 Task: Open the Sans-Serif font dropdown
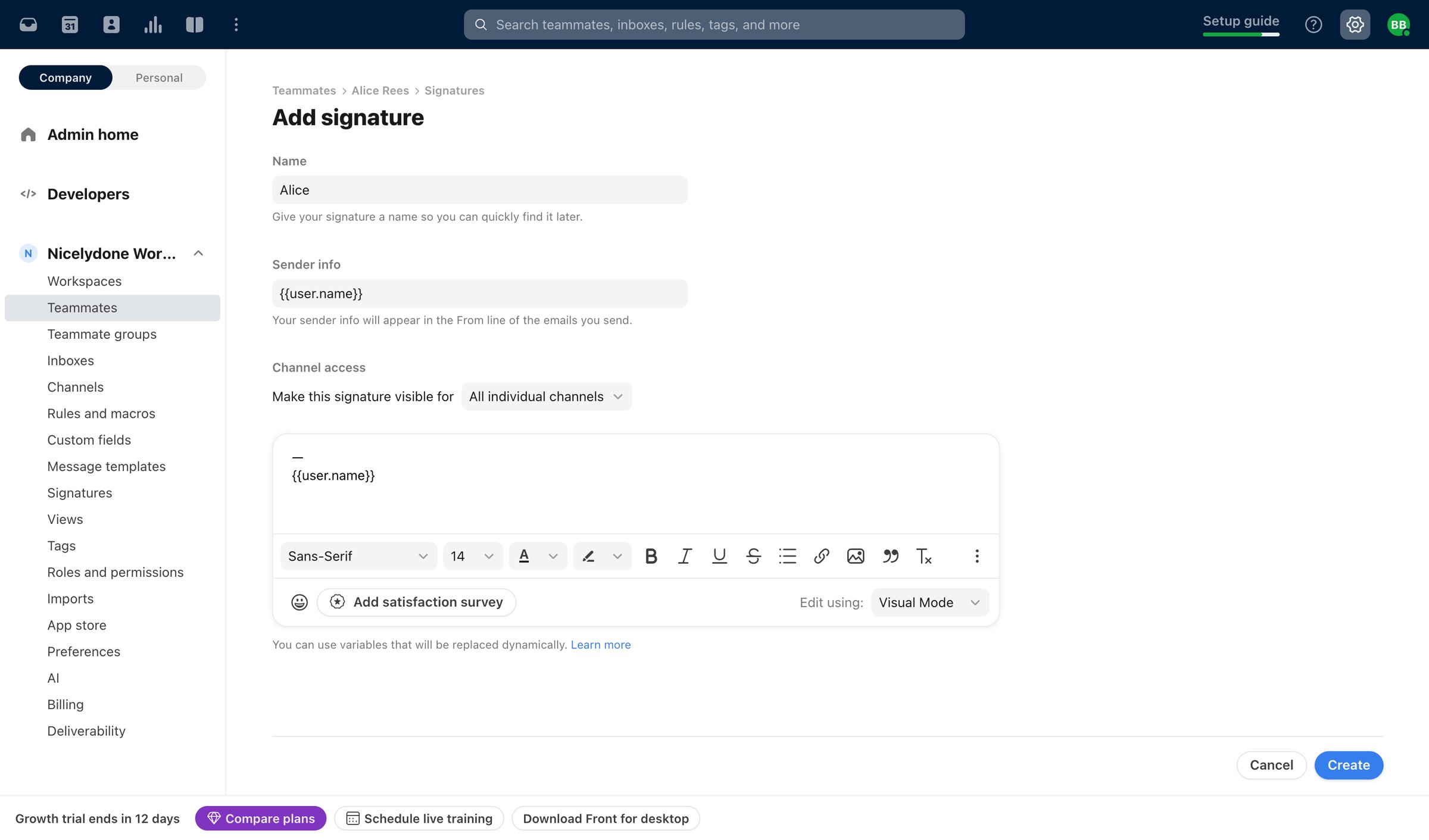click(358, 556)
